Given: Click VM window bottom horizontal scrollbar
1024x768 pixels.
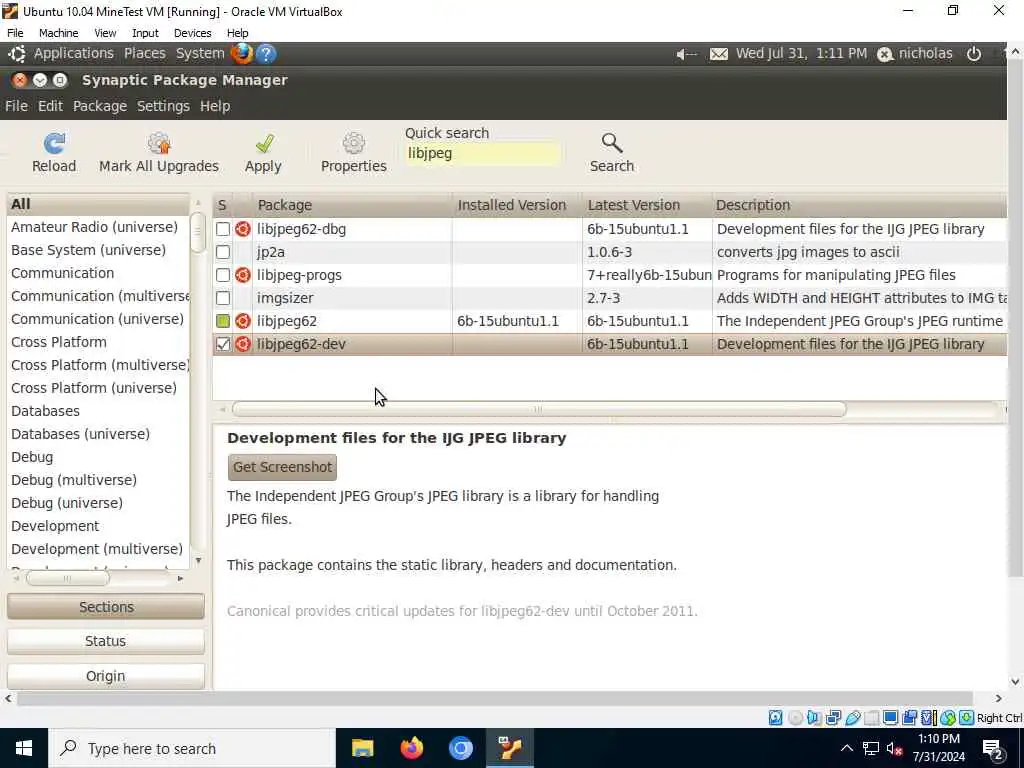Looking at the screenshot, I should 494,698.
